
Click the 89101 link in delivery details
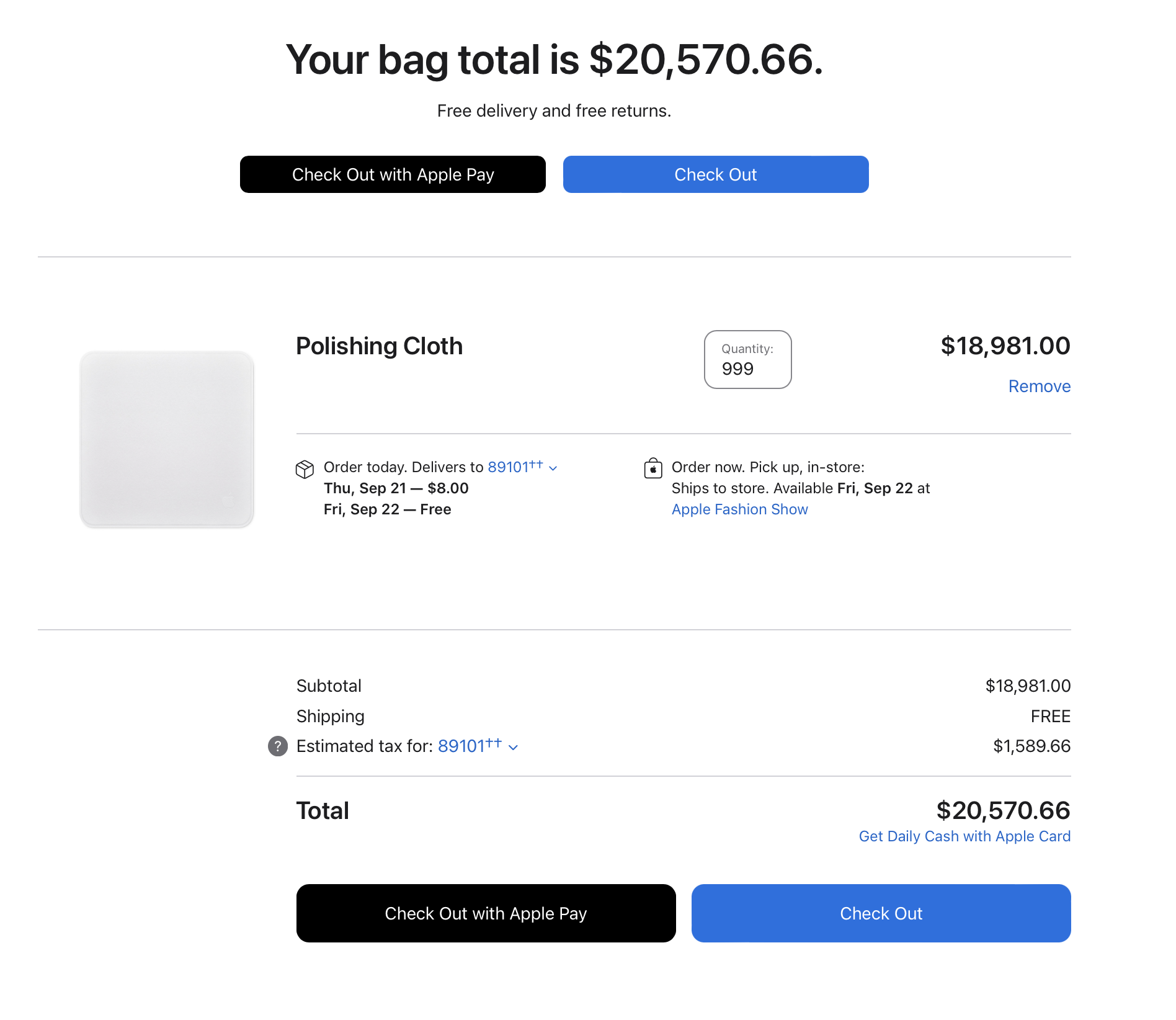click(x=508, y=467)
